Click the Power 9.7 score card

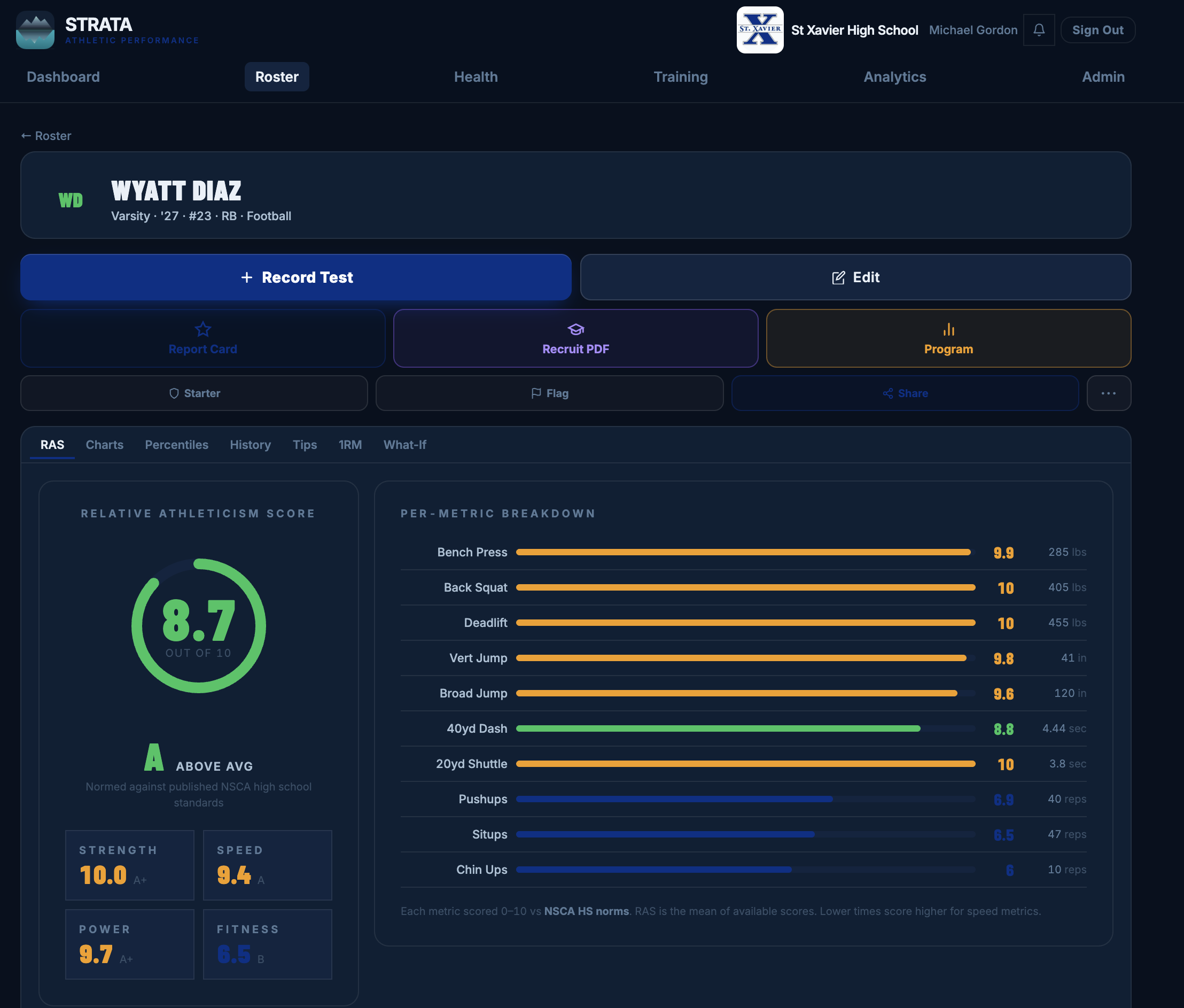coord(130,944)
